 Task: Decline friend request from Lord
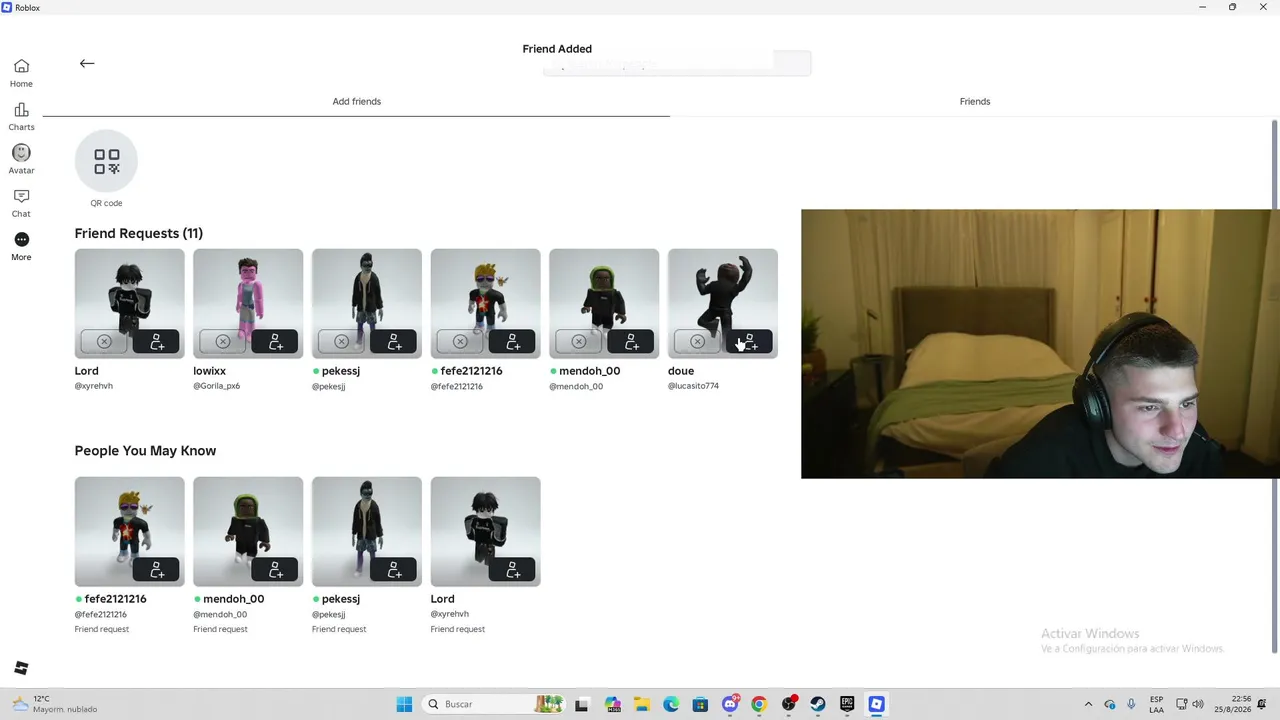[x=104, y=342]
